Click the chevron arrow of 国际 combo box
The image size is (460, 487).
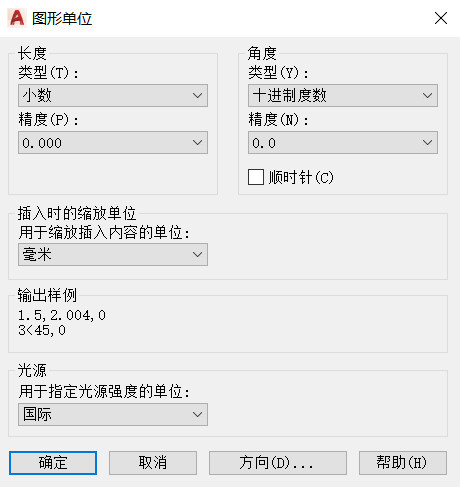coord(197,415)
